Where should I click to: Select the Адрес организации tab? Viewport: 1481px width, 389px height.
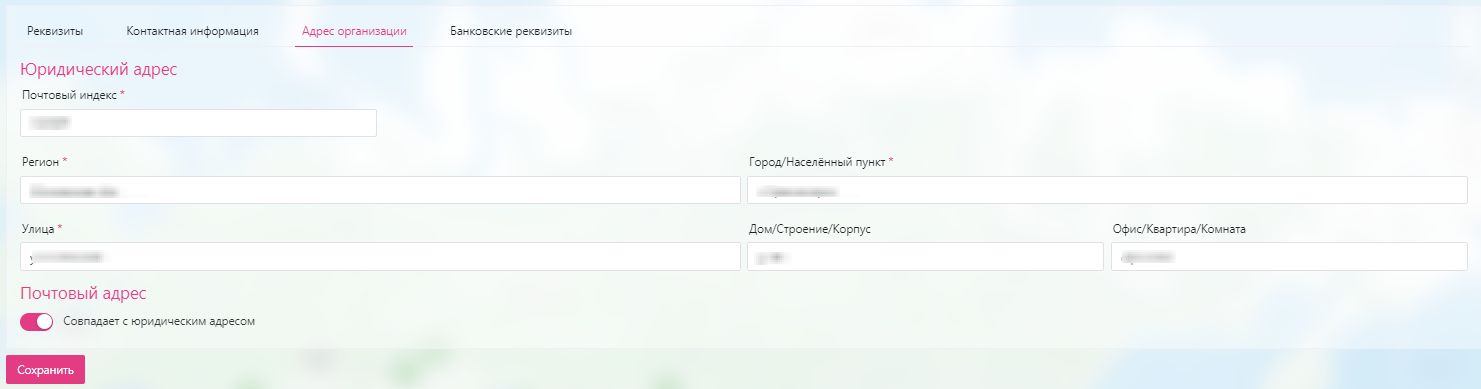point(354,31)
